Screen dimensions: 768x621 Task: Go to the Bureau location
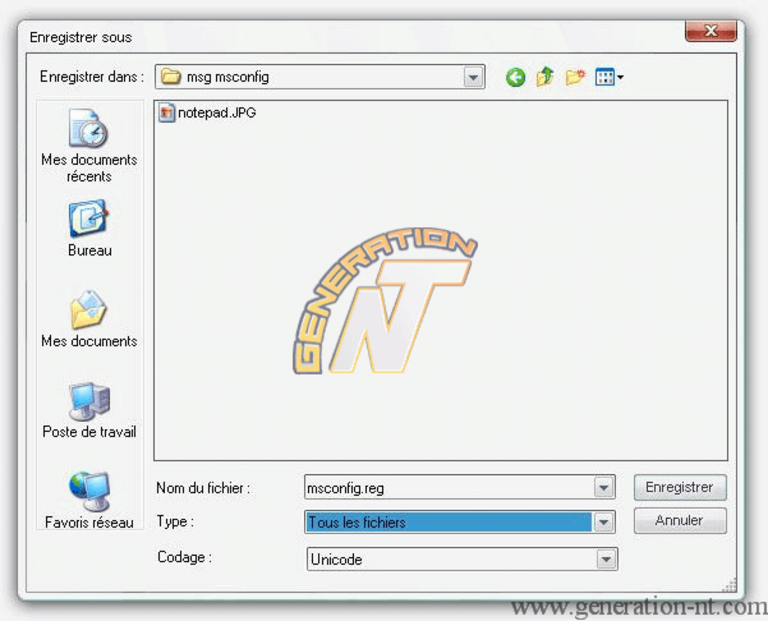89,228
